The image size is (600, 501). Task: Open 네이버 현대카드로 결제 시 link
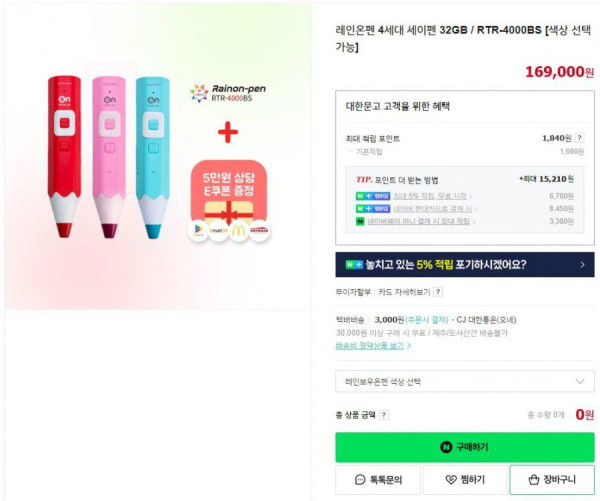[433, 209]
